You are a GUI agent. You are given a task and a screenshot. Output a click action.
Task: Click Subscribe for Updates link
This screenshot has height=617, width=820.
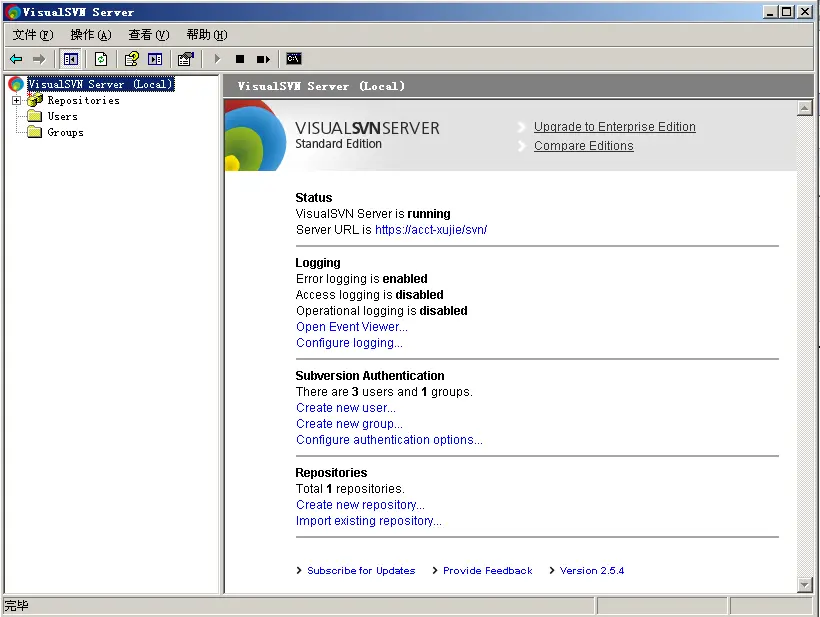click(361, 570)
